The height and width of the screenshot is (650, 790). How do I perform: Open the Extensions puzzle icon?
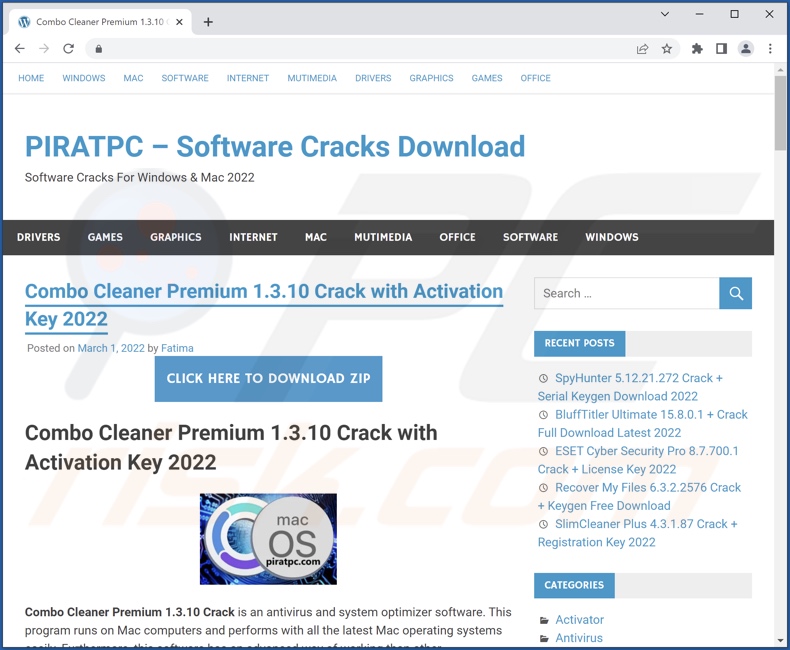point(697,49)
